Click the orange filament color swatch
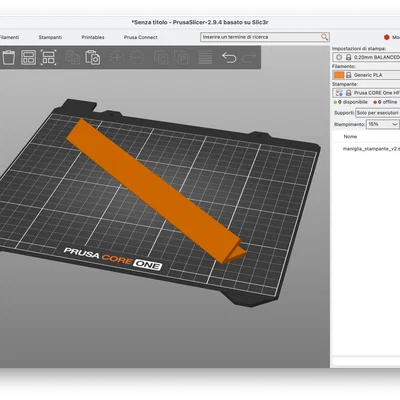This screenshot has width=400, height=400. pos(339,75)
